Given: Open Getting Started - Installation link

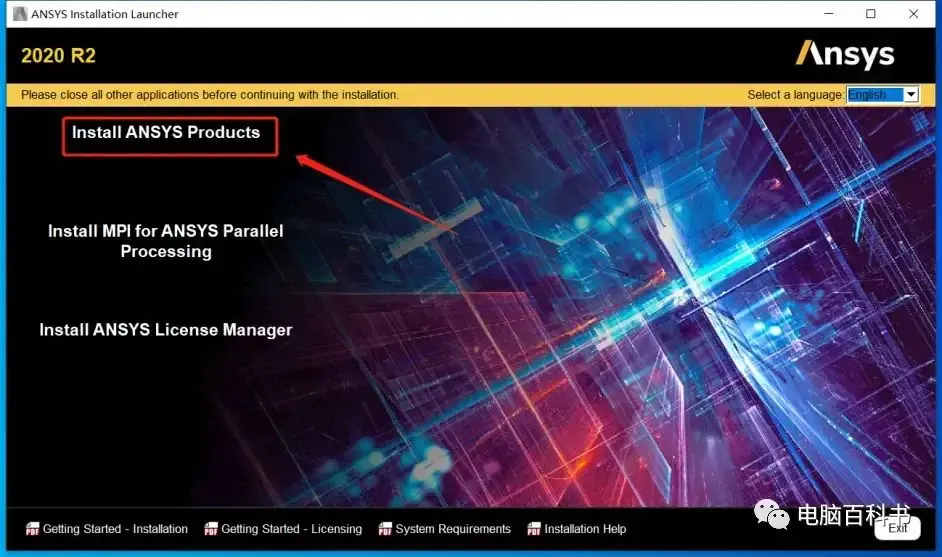Looking at the screenshot, I should 115,529.
